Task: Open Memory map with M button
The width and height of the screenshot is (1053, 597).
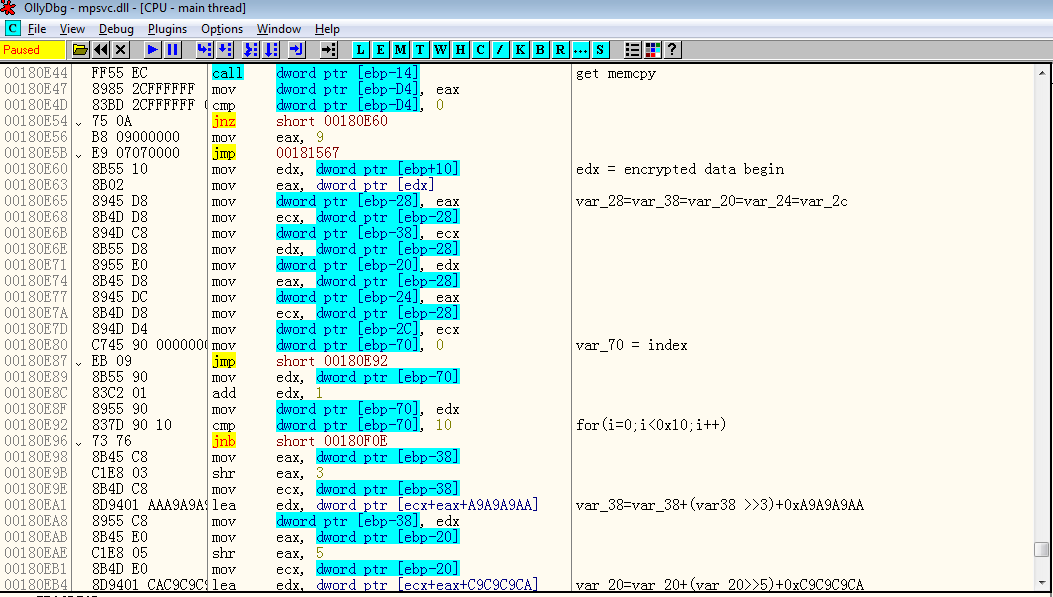Action: coord(401,49)
